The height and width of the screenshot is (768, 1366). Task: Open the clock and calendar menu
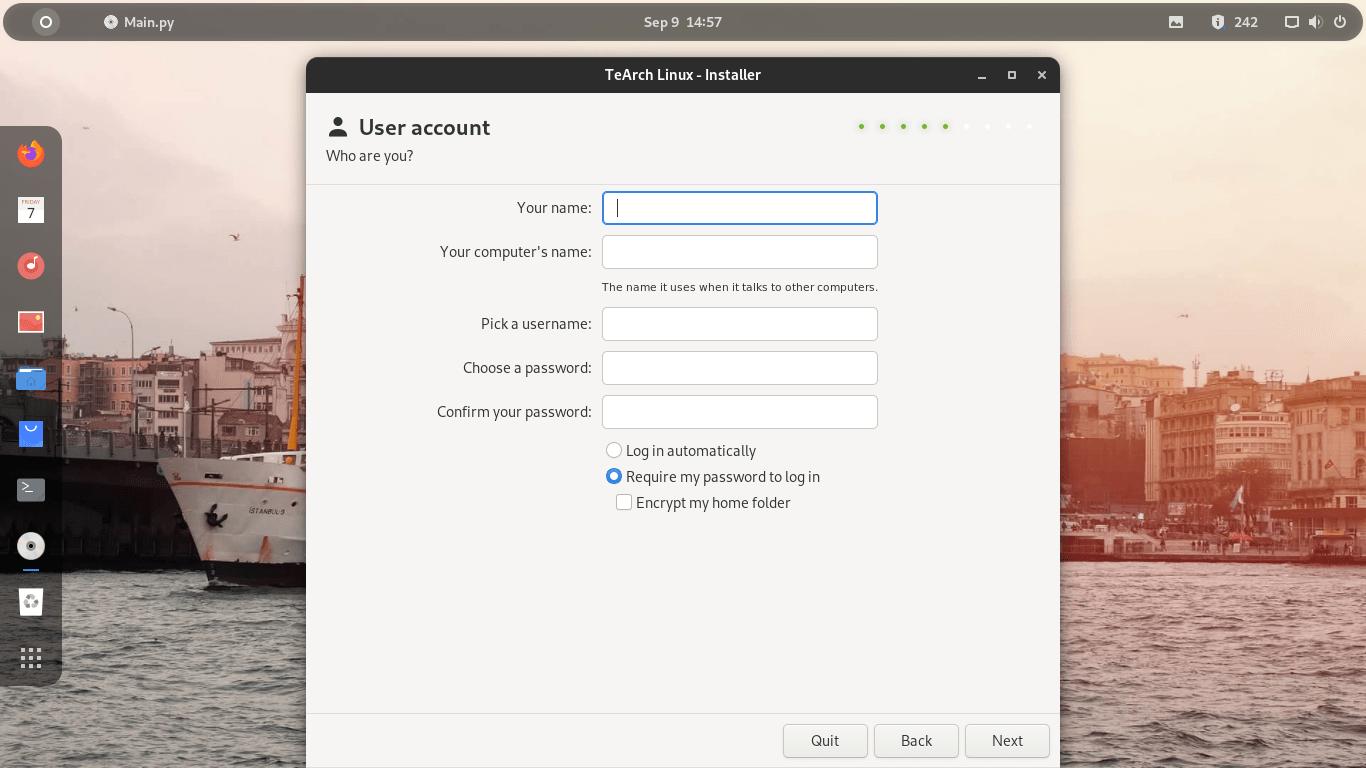683,22
